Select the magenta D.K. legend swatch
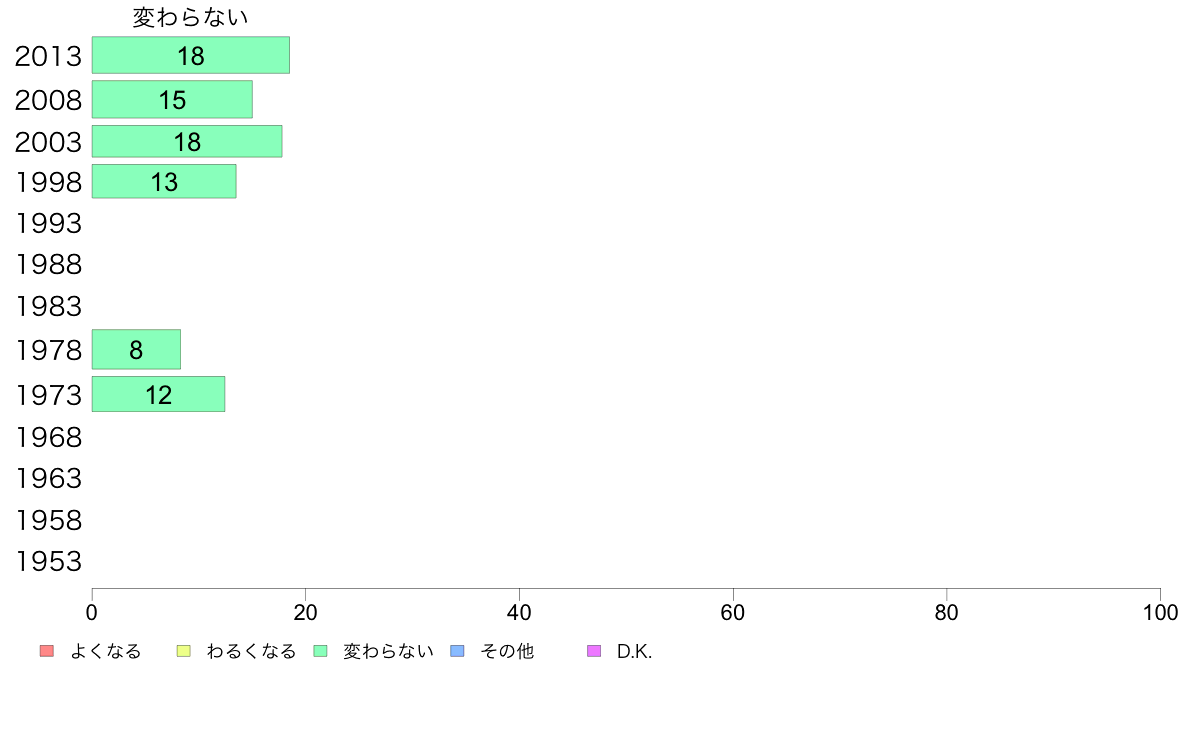This screenshot has height=736, width=1188. [x=594, y=652]
